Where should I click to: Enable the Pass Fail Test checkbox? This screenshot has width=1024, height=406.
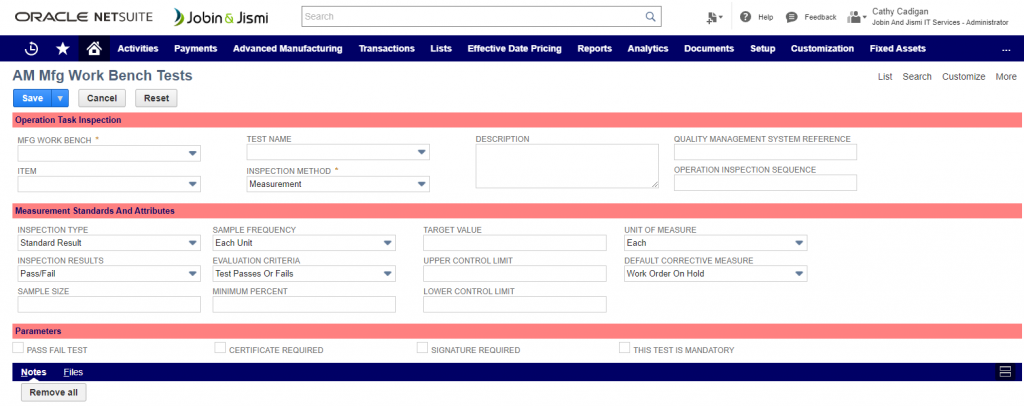point(18,348)
